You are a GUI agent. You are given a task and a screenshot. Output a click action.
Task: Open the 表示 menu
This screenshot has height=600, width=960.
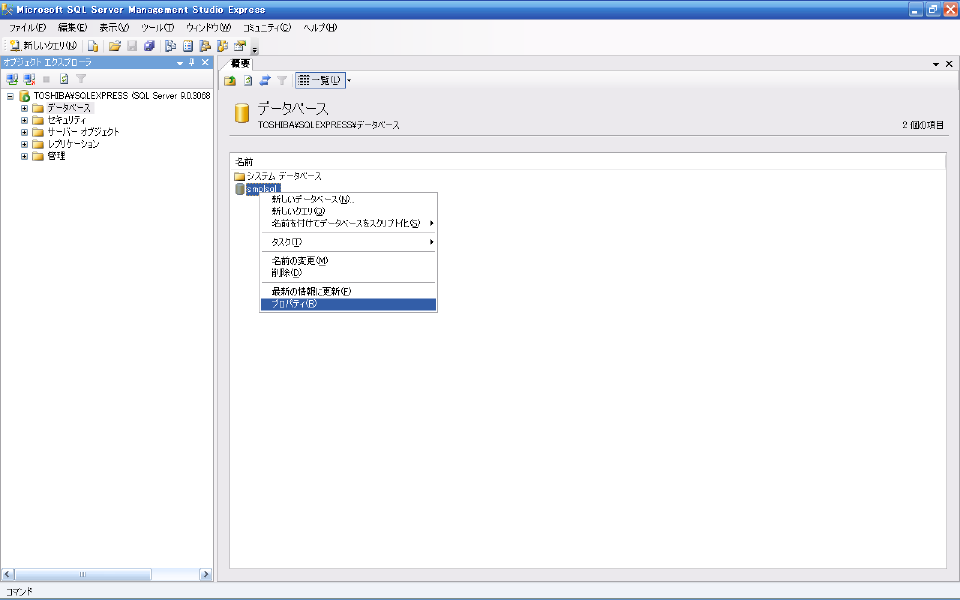(x=114, y=28)
